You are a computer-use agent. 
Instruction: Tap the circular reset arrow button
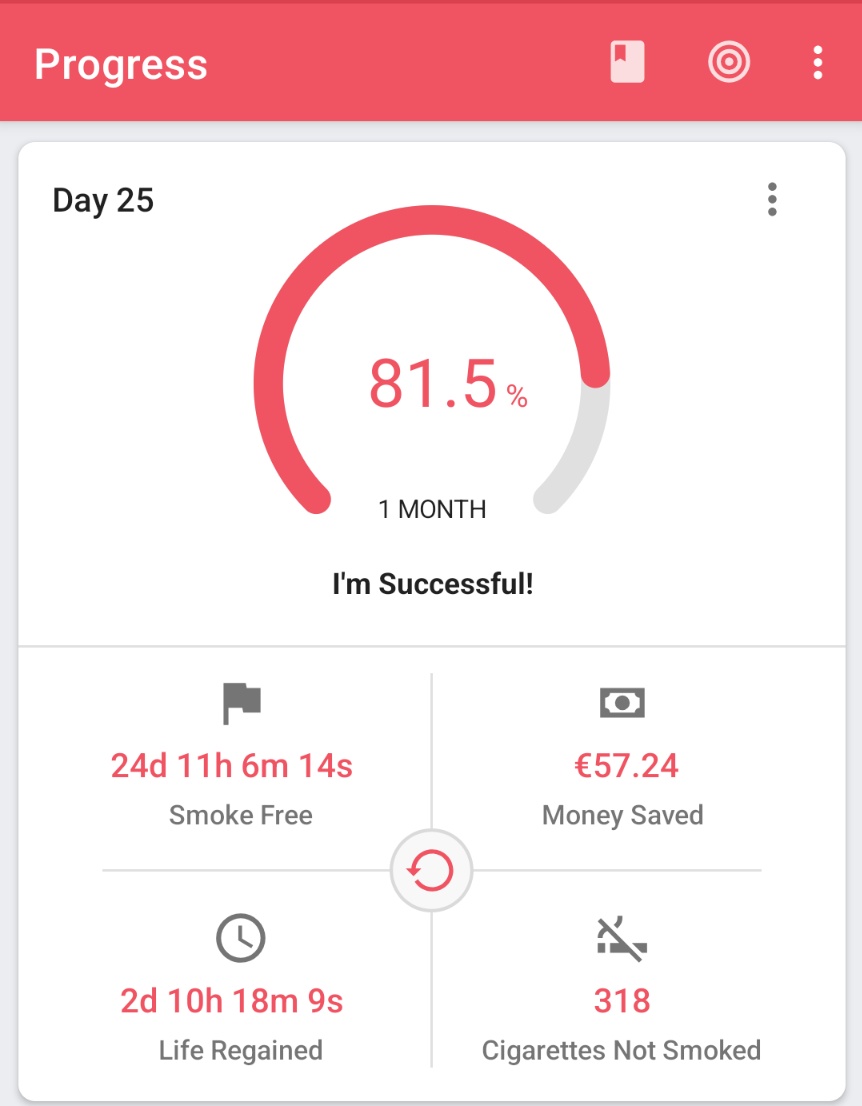point(431,870)
